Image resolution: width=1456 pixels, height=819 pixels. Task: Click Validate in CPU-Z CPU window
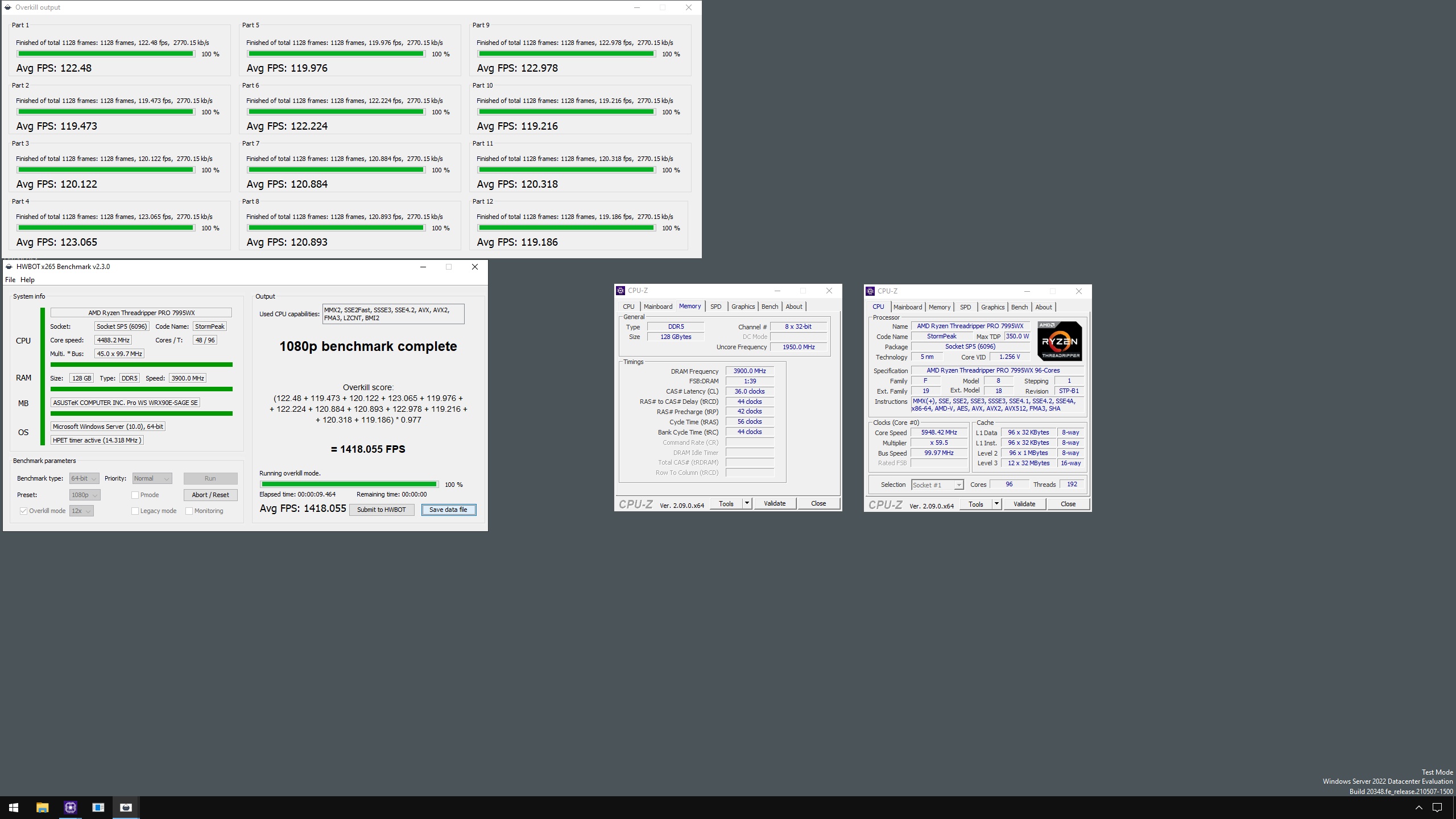click(x=1024, y=504)
